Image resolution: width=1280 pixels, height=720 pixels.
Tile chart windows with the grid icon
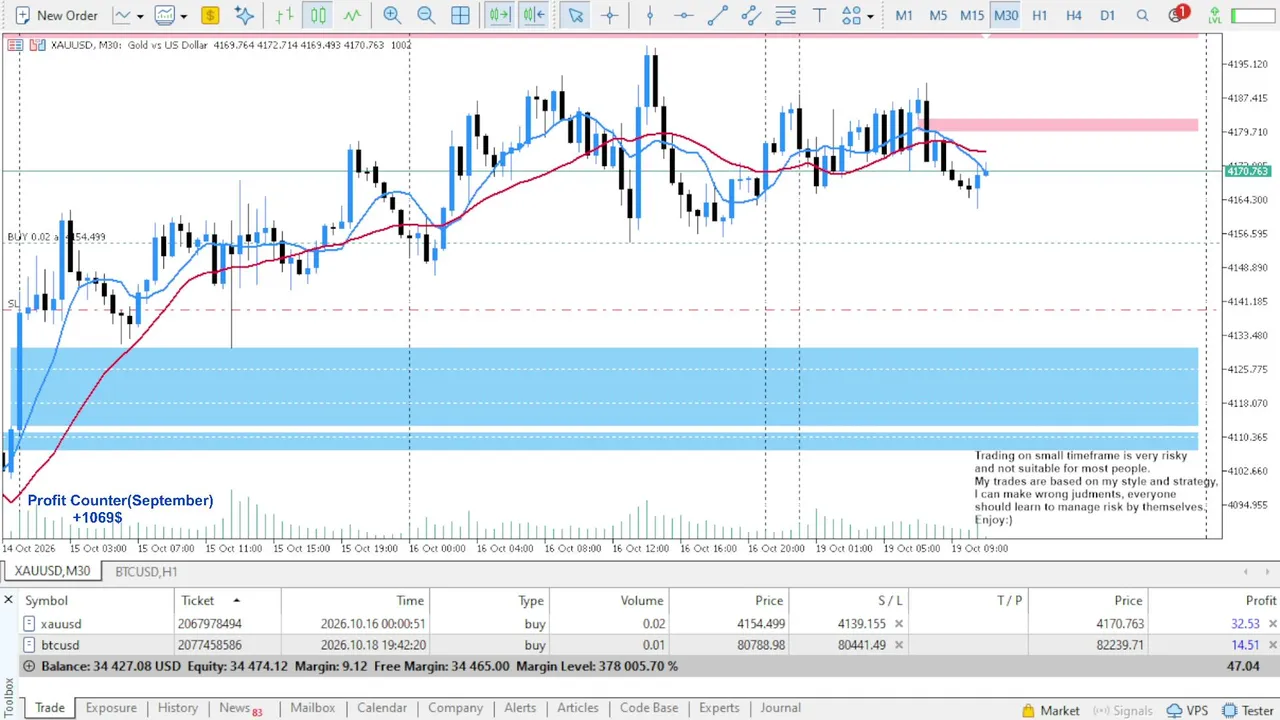point(460,15)
